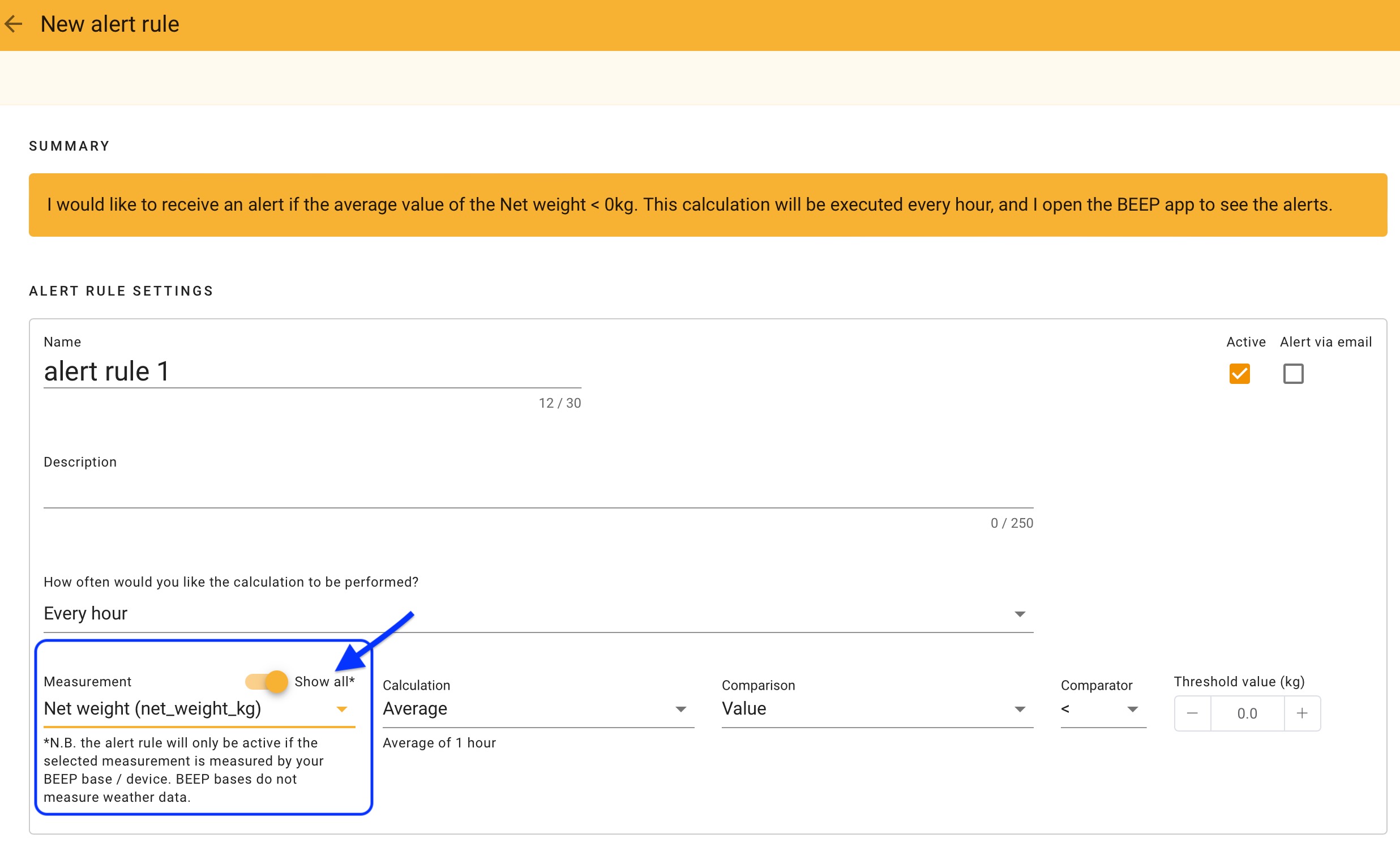Open the Comparator dropdown
Viewport: 1400px width, 842px height.
1132,709
